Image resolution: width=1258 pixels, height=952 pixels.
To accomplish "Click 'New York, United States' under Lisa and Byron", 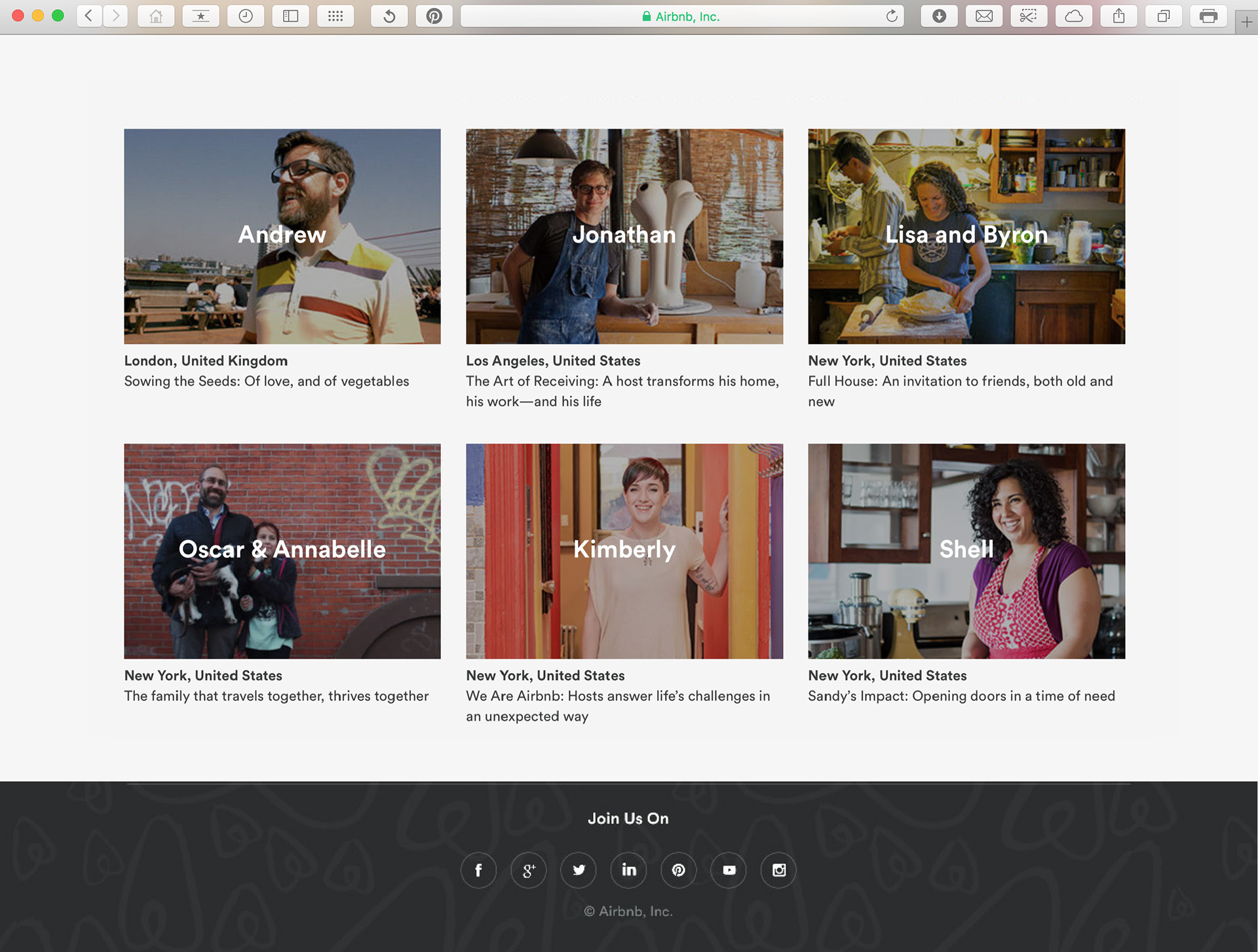I will [887, 361].
